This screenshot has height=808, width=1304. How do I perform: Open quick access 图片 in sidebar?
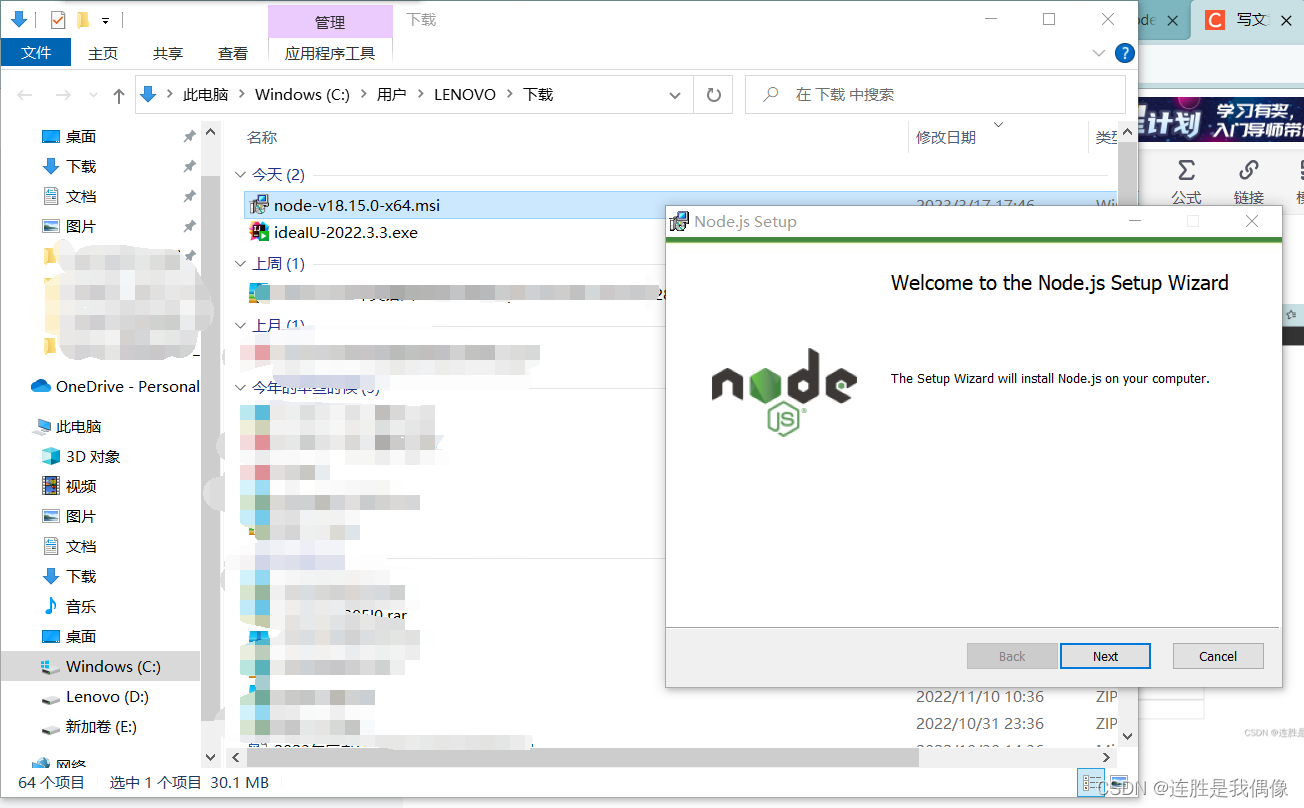81,226
